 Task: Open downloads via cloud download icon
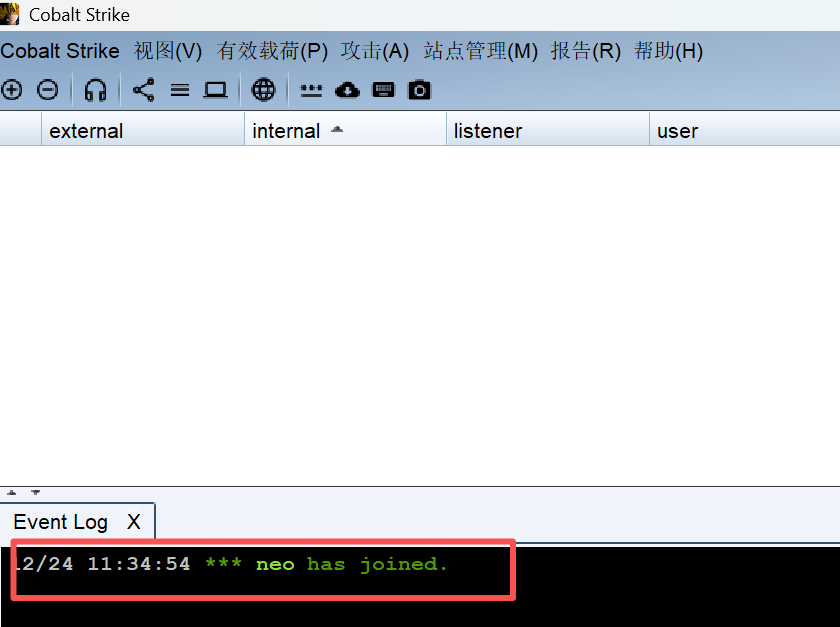[347, 90]
